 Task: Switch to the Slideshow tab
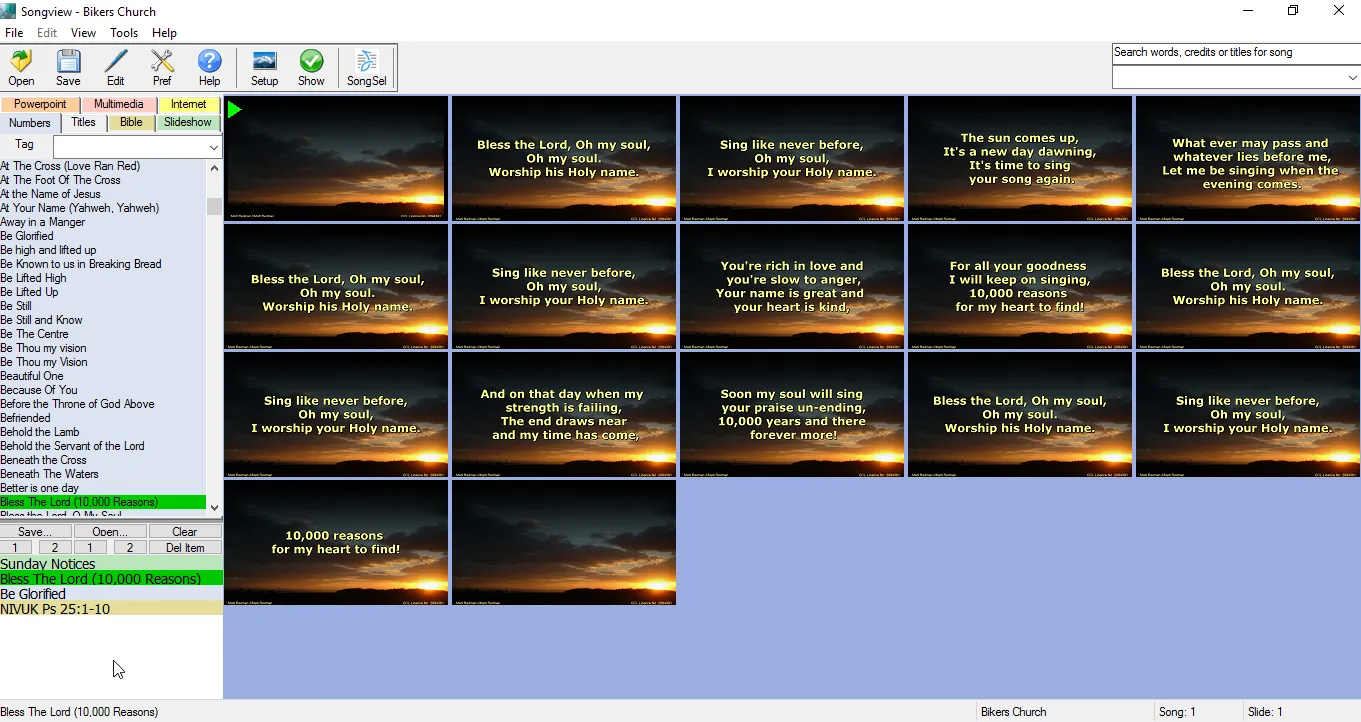click(x=188, y=122)
